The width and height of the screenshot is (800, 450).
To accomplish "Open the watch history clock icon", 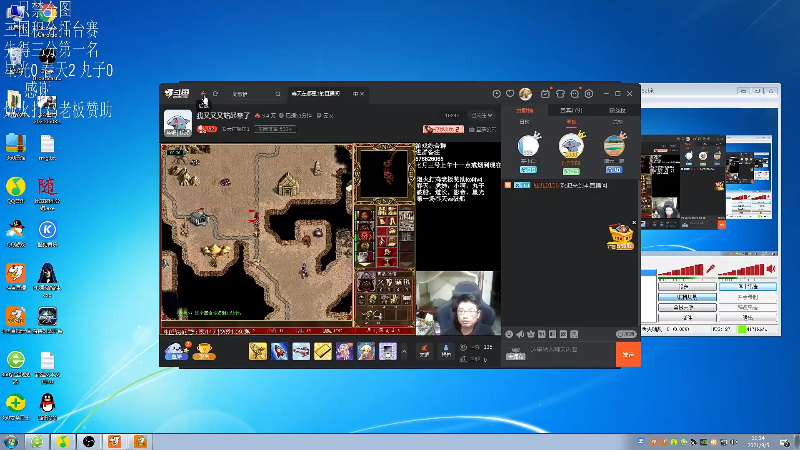I will [496, 94].
